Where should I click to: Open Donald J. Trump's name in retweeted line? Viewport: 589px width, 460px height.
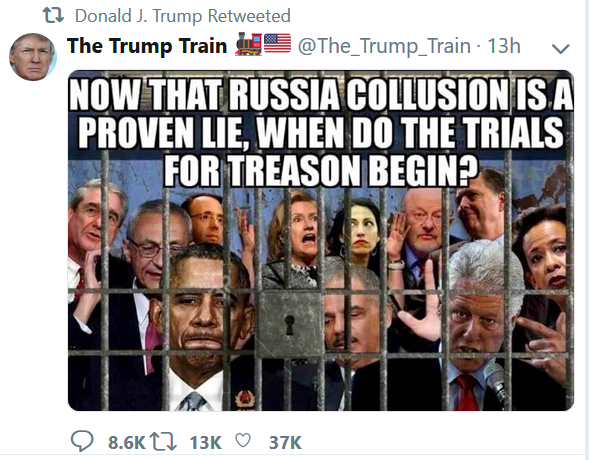[139, 16]
